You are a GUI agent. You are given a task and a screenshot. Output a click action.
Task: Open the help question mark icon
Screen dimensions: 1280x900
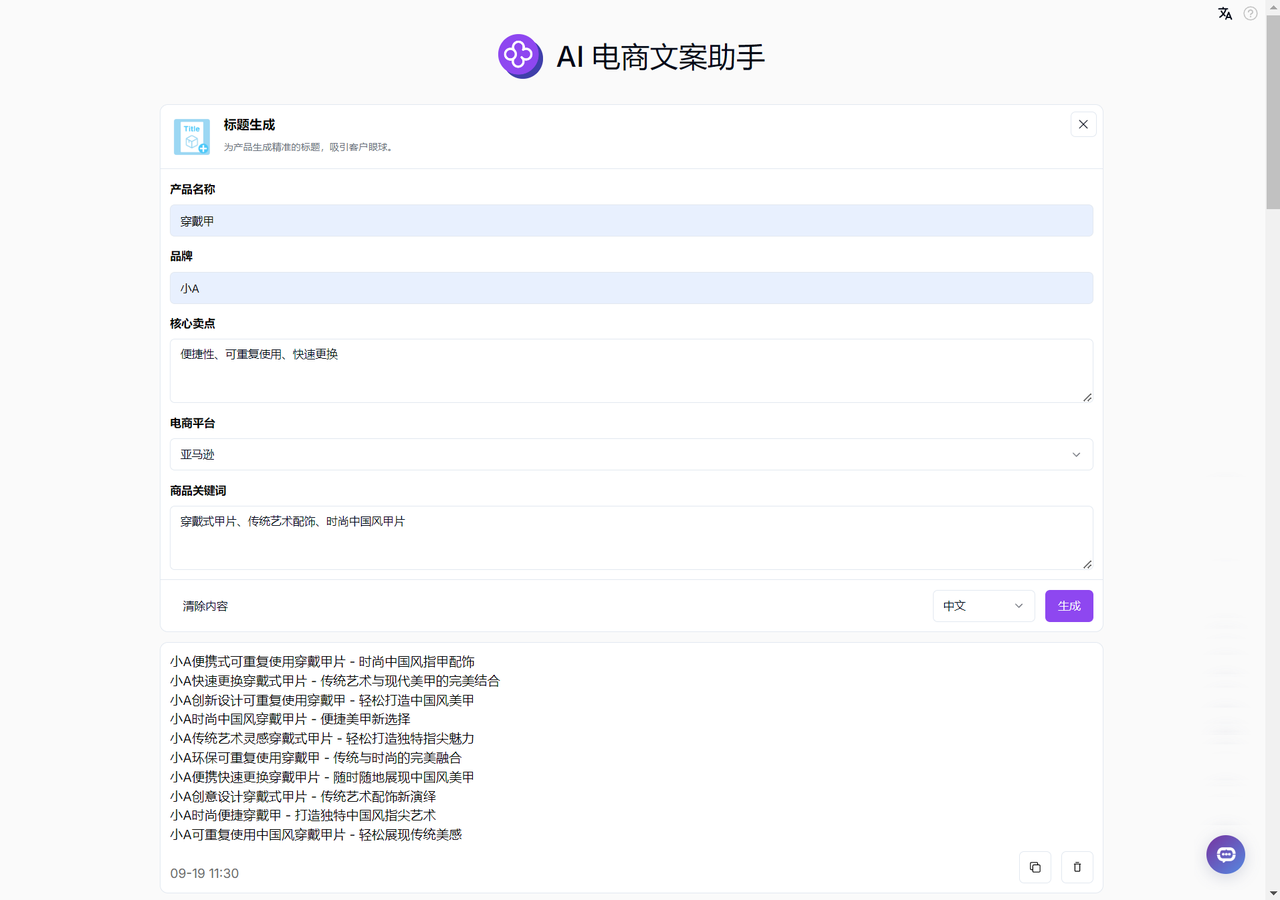1250,14
